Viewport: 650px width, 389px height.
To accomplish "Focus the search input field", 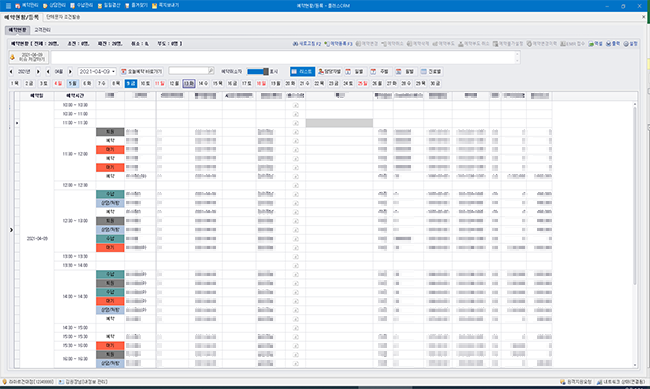I will 188,71.
